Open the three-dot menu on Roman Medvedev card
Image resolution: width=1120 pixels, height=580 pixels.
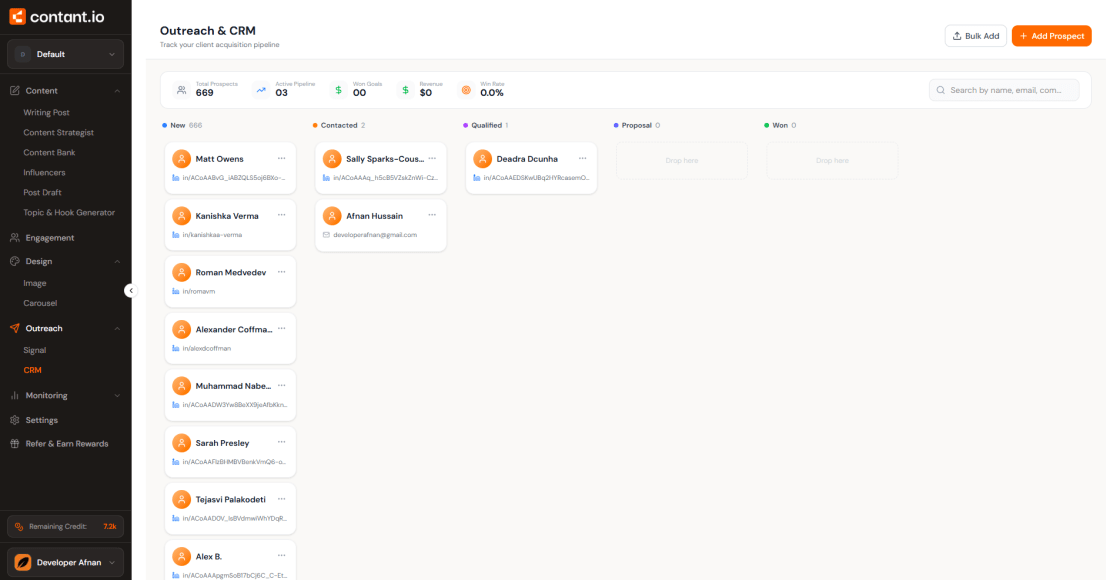(281, 272)
